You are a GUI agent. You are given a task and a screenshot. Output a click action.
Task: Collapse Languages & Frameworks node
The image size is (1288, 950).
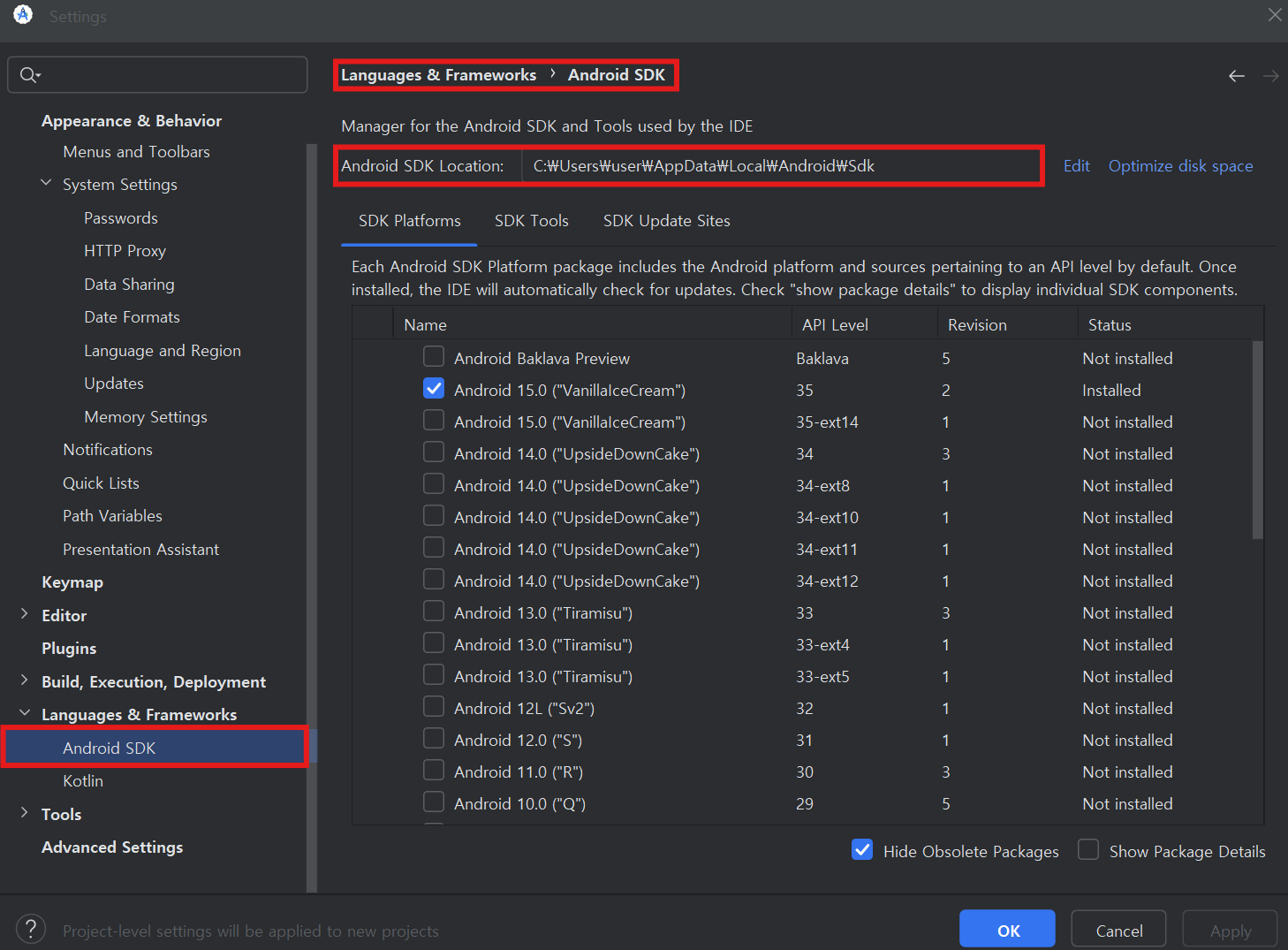coord(25,713)
